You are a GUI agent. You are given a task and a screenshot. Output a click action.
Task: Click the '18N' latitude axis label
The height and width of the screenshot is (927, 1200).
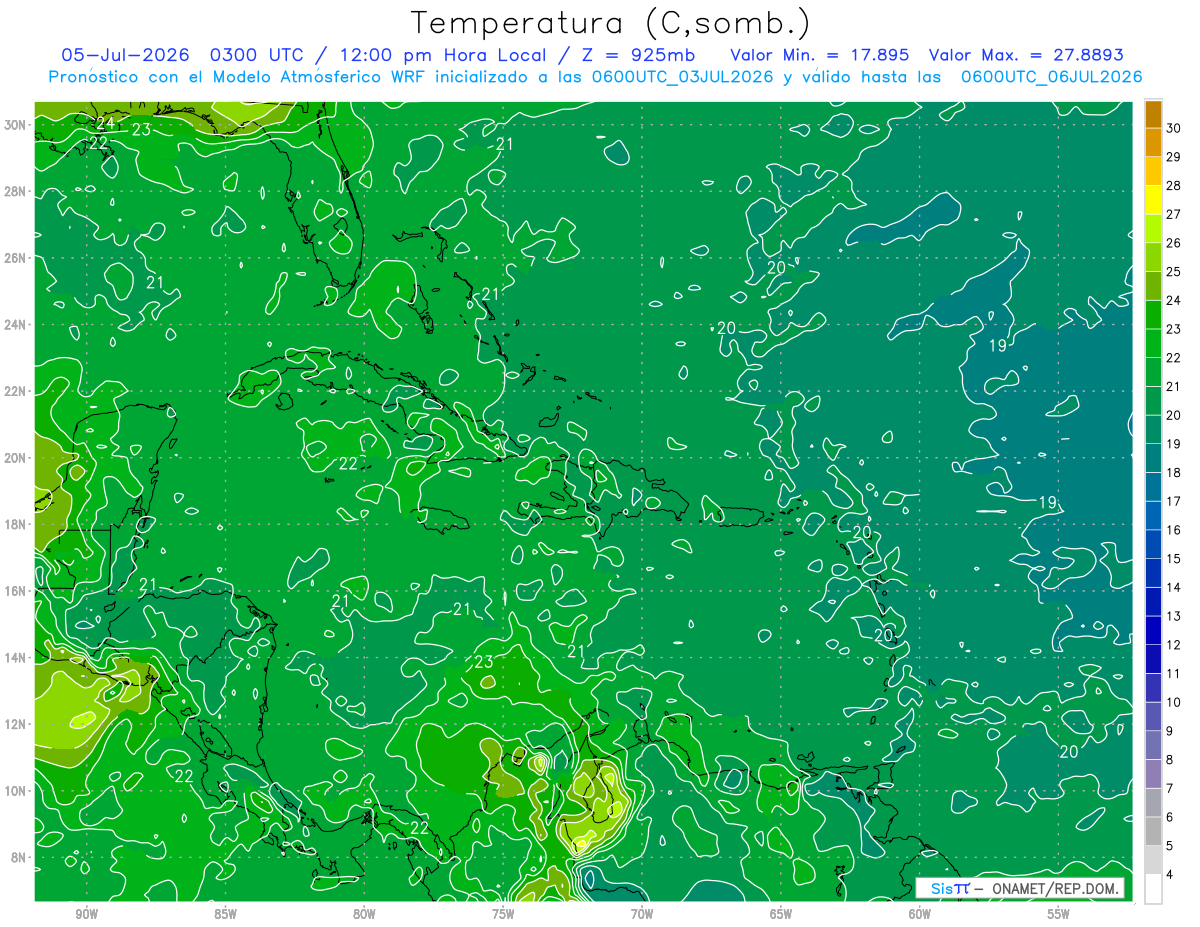(x=15, y=524)
